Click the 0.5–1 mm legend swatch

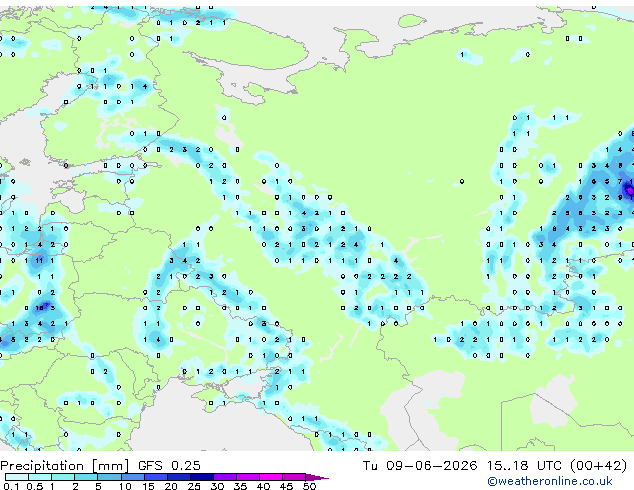point(40,477)
